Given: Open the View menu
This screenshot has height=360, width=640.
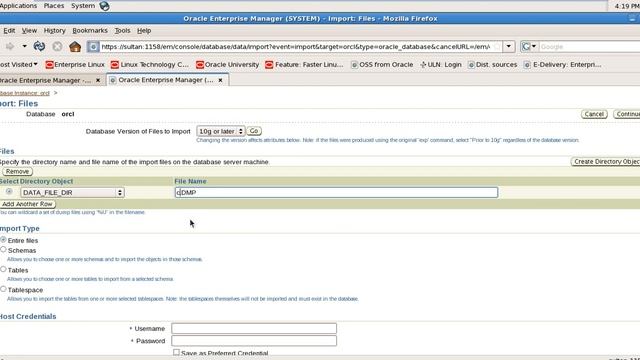Looking at the screenshot, I should [29, 31].
